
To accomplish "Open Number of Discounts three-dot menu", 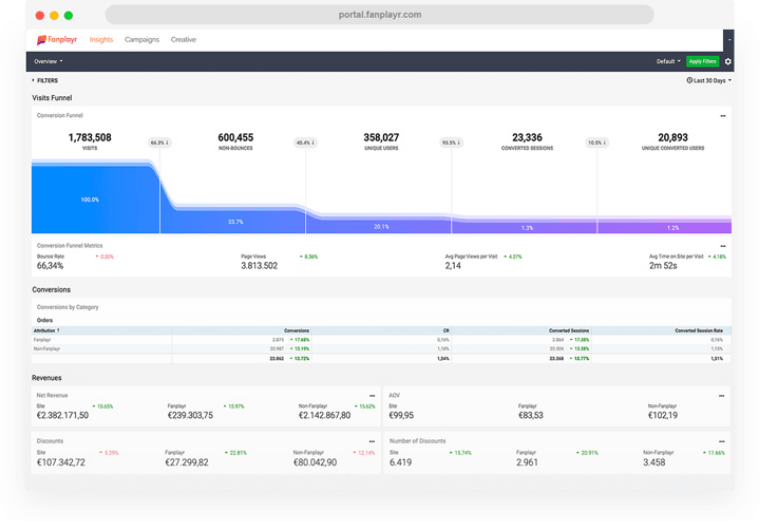I will (723, 441).
